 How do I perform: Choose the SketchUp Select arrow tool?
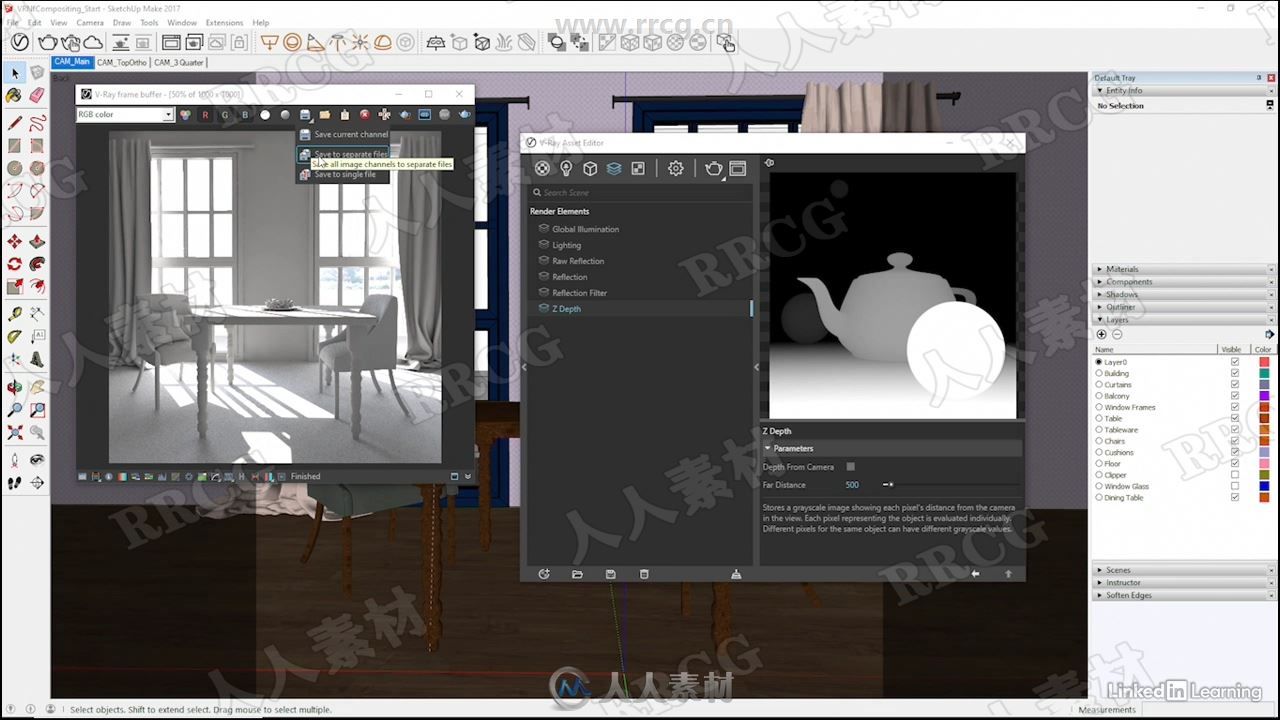coord(14,73)
